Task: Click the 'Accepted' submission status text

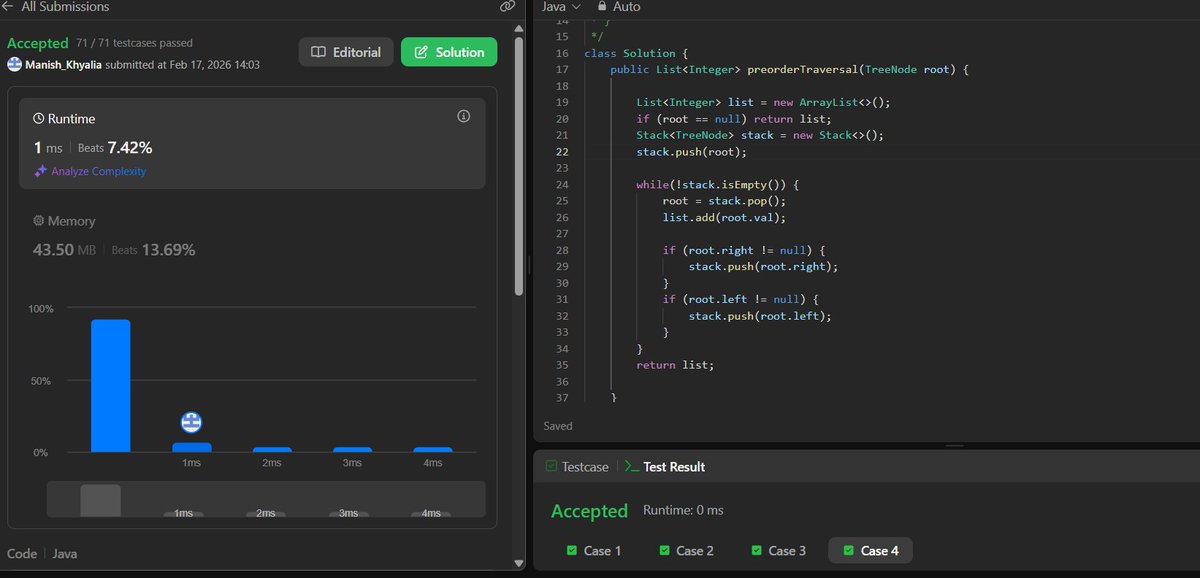Action: [x=37, y=43]
